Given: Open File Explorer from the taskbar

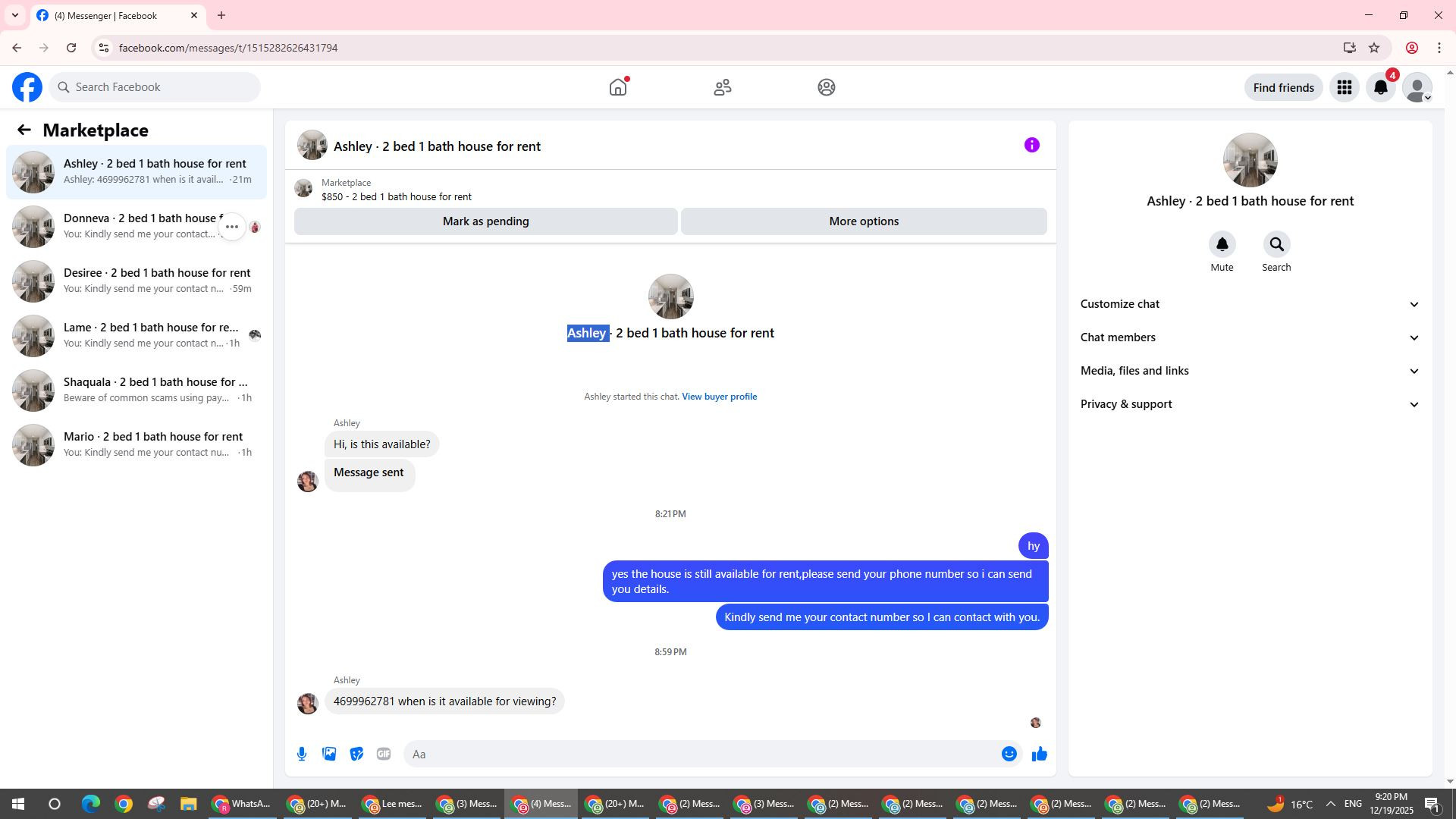Looking at the screenshot, I should (188, 804).
